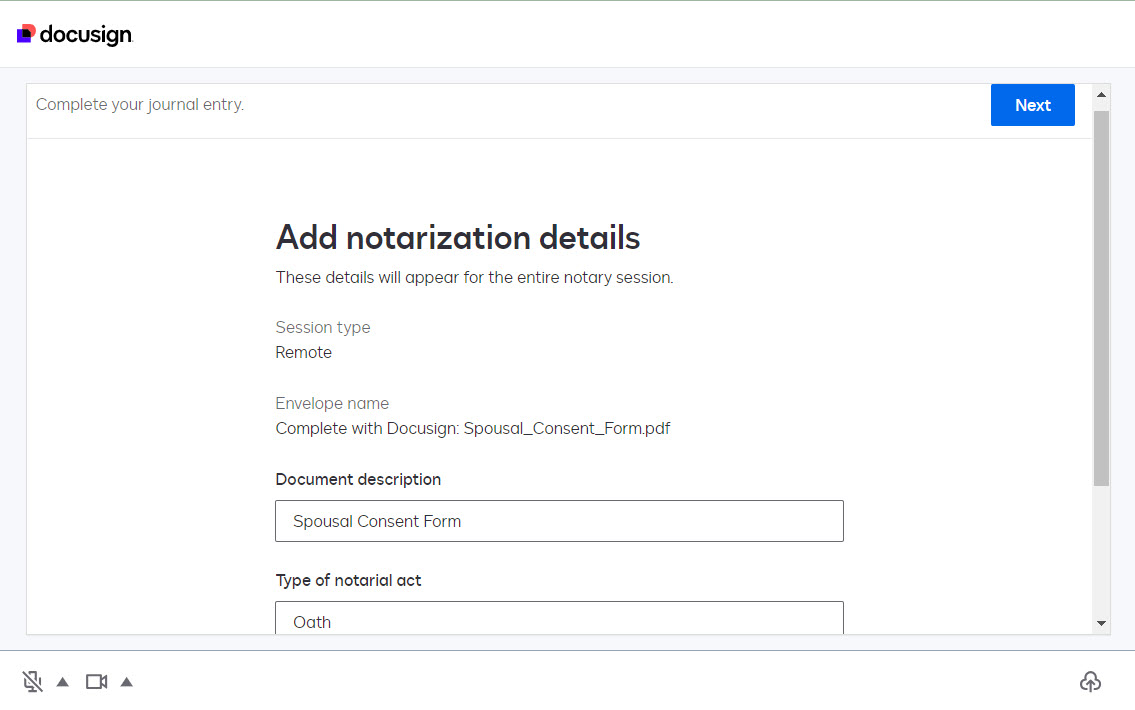Click the Envelope name label

332,404
